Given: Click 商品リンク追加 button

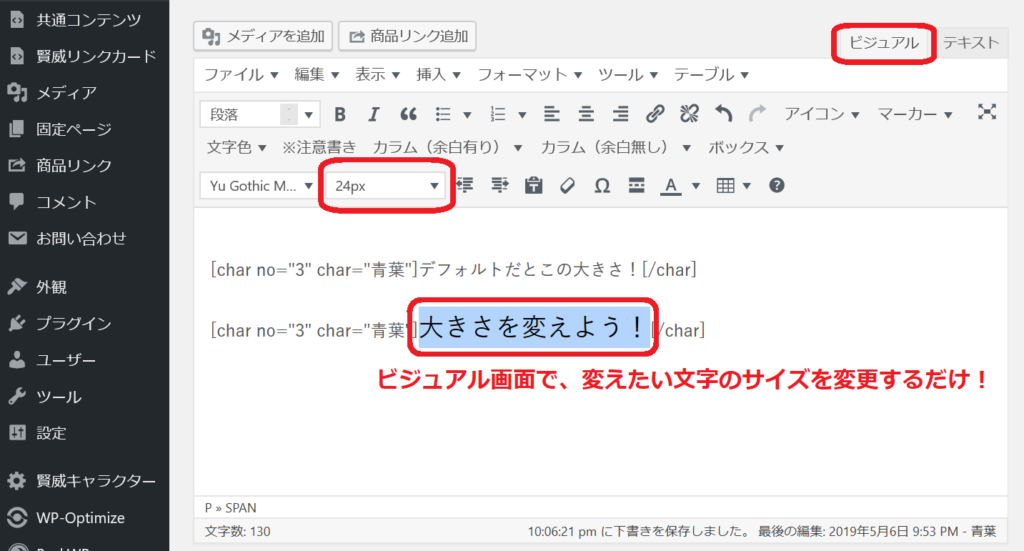Looking at the screenshot, I should 408,36.
